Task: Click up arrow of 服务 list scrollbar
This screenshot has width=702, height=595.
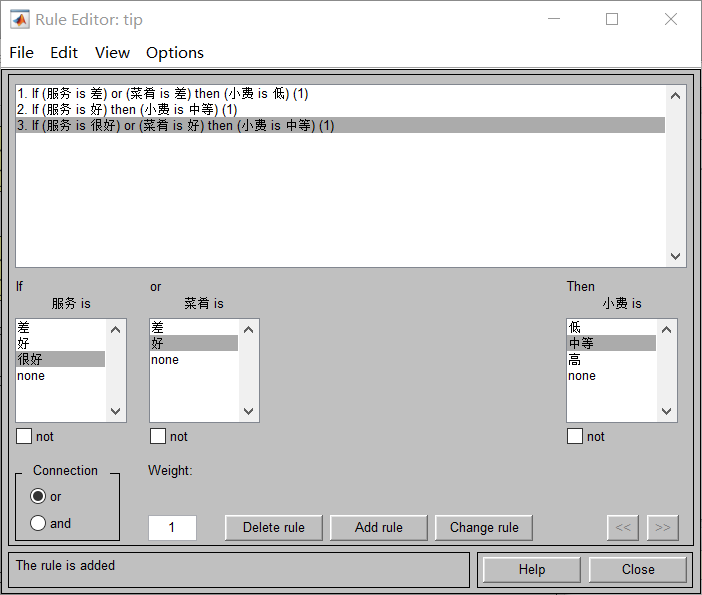Action: click(x=116, y=330)
